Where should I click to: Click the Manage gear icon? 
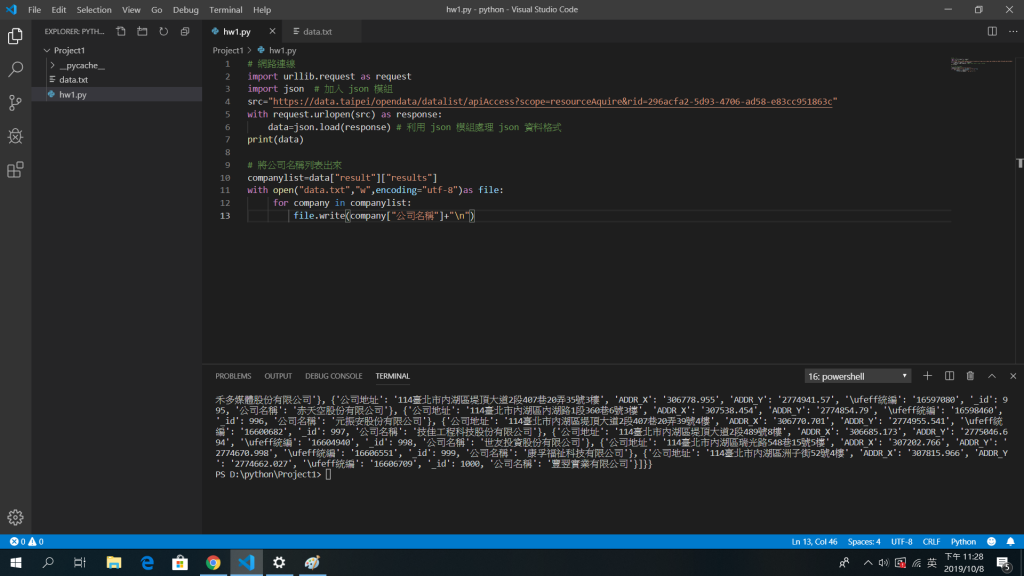point(15,517)
